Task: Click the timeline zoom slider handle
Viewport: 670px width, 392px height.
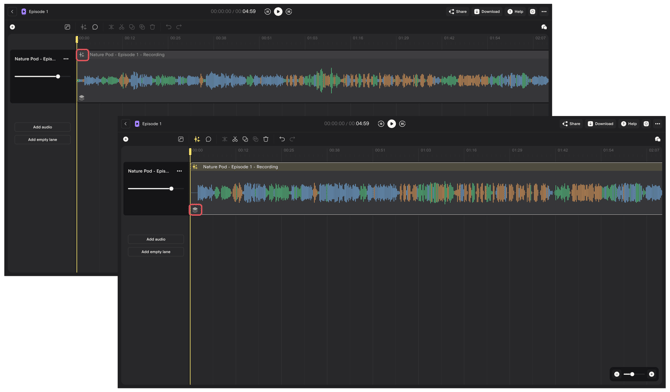Action: point(632,374)
